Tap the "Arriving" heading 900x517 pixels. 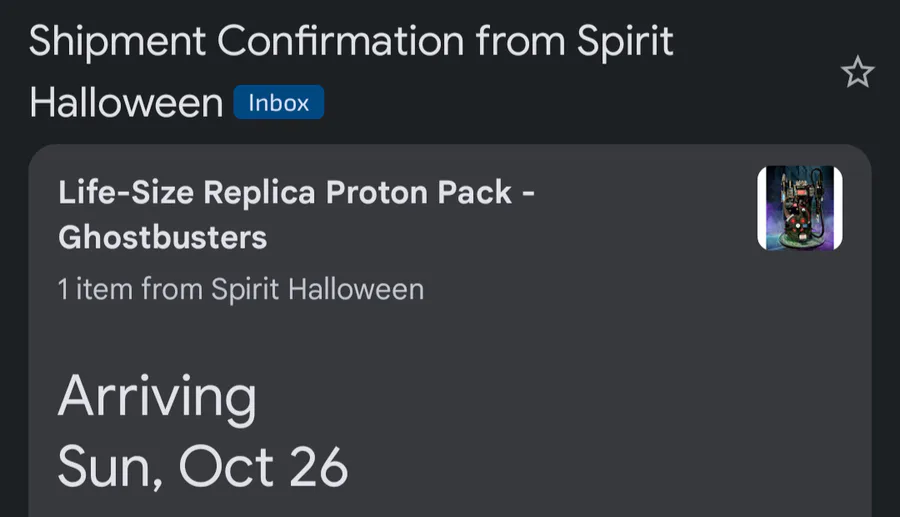(x=157, y=398)
